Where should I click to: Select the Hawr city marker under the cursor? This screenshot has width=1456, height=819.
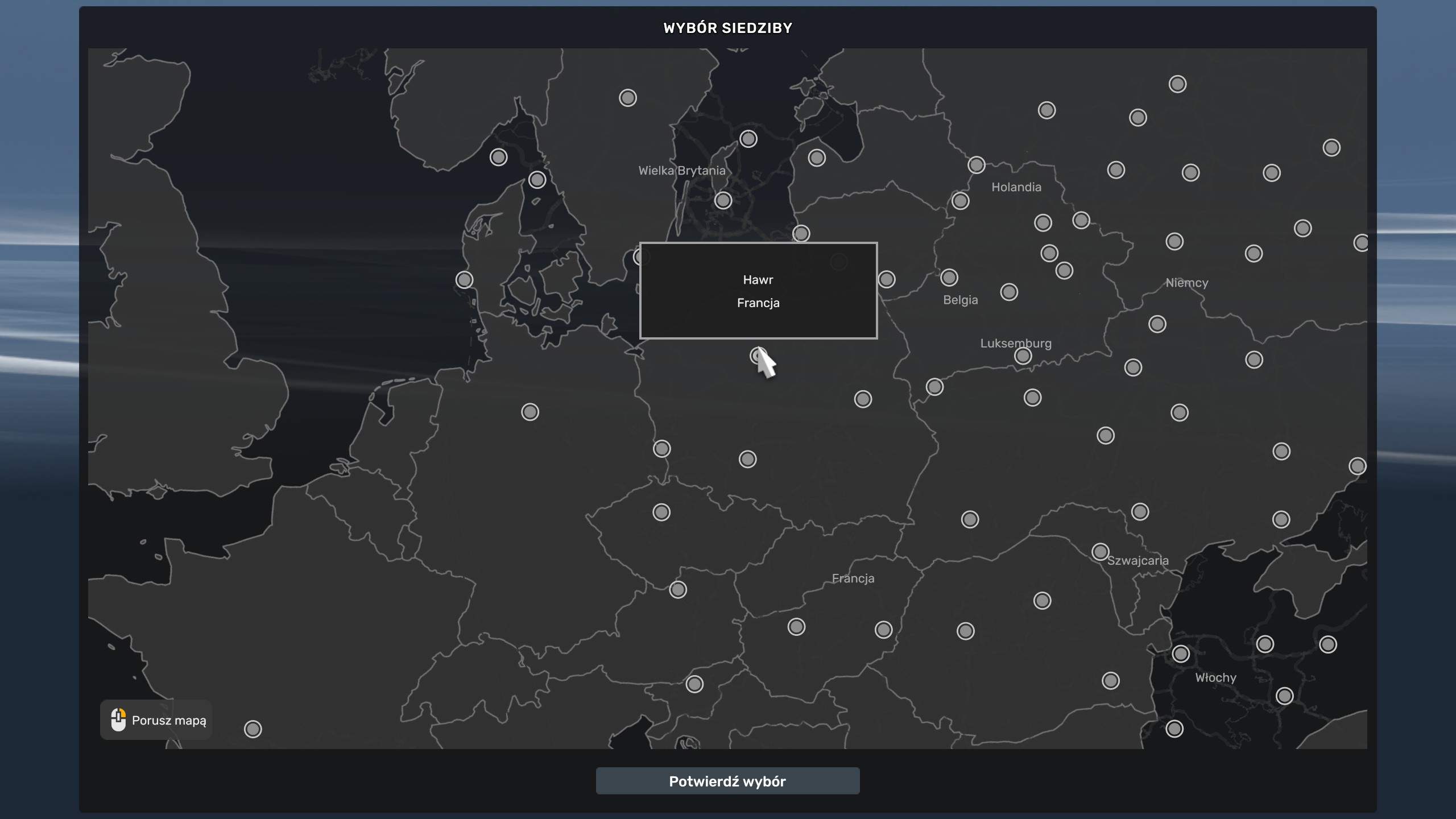pos(758,356)
